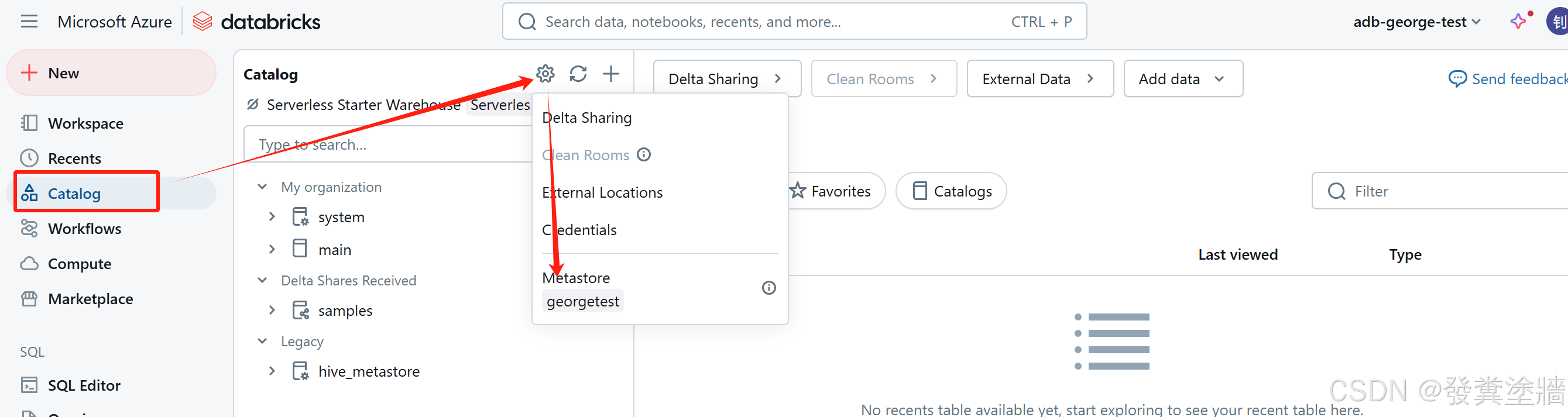Viewport: 1568px width, 417px height.
Task: Collapse the Delta Shares Received section
Action: click(x=262, y=280)
